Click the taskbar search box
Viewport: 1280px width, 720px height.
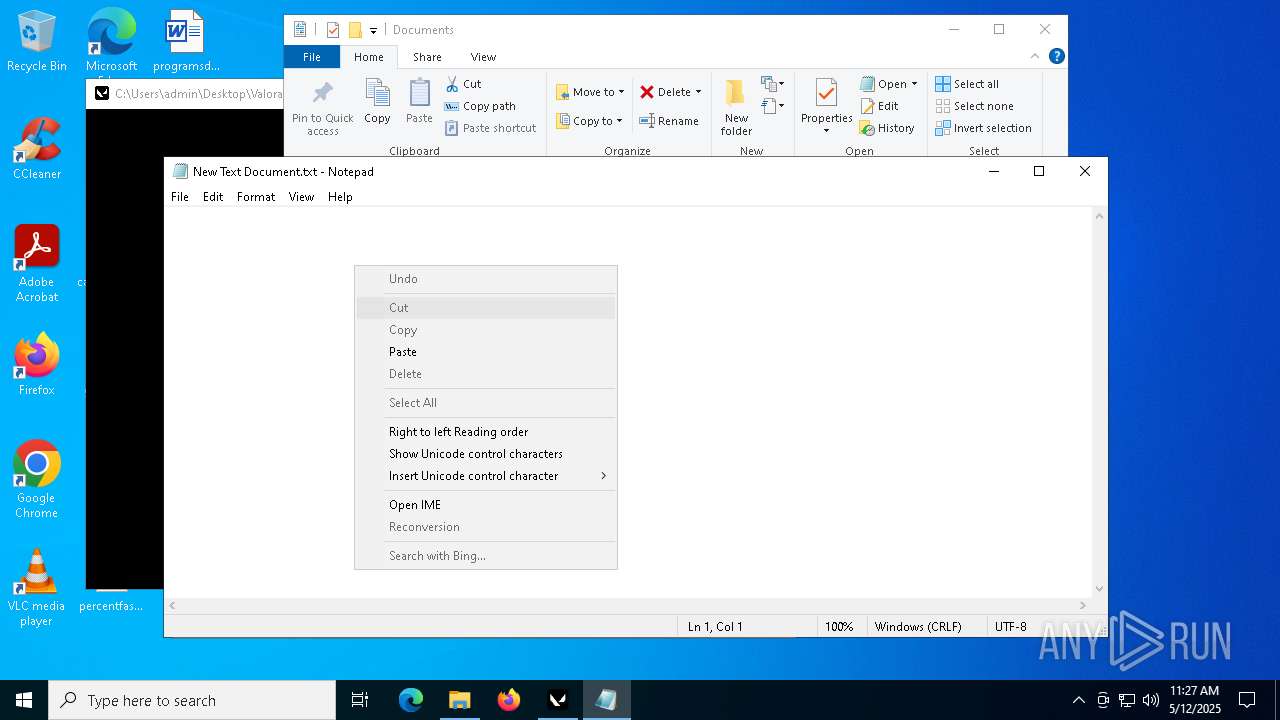pos(192,700)
